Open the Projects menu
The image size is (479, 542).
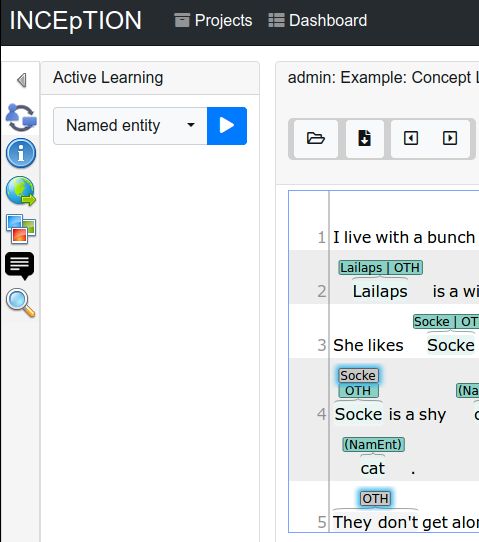pyautogui.click(x=213, y=20)
